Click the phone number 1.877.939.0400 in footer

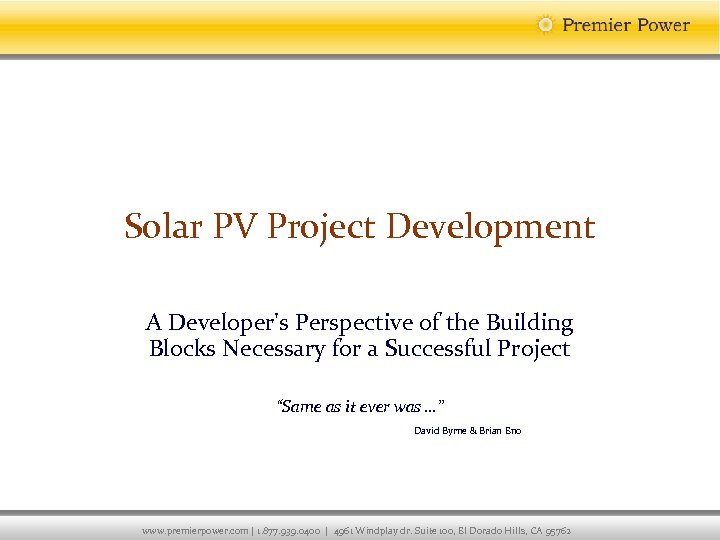288,531
